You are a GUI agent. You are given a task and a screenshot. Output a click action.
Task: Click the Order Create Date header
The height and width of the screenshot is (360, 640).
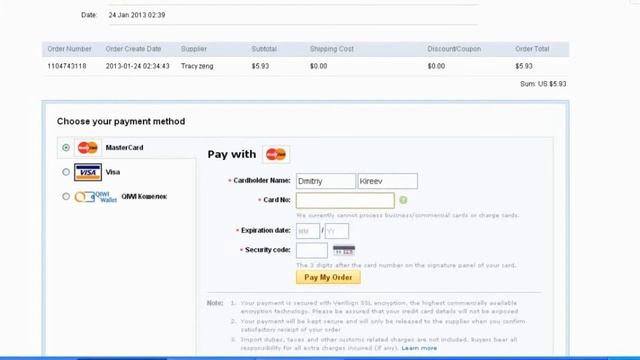click(133, 49)
